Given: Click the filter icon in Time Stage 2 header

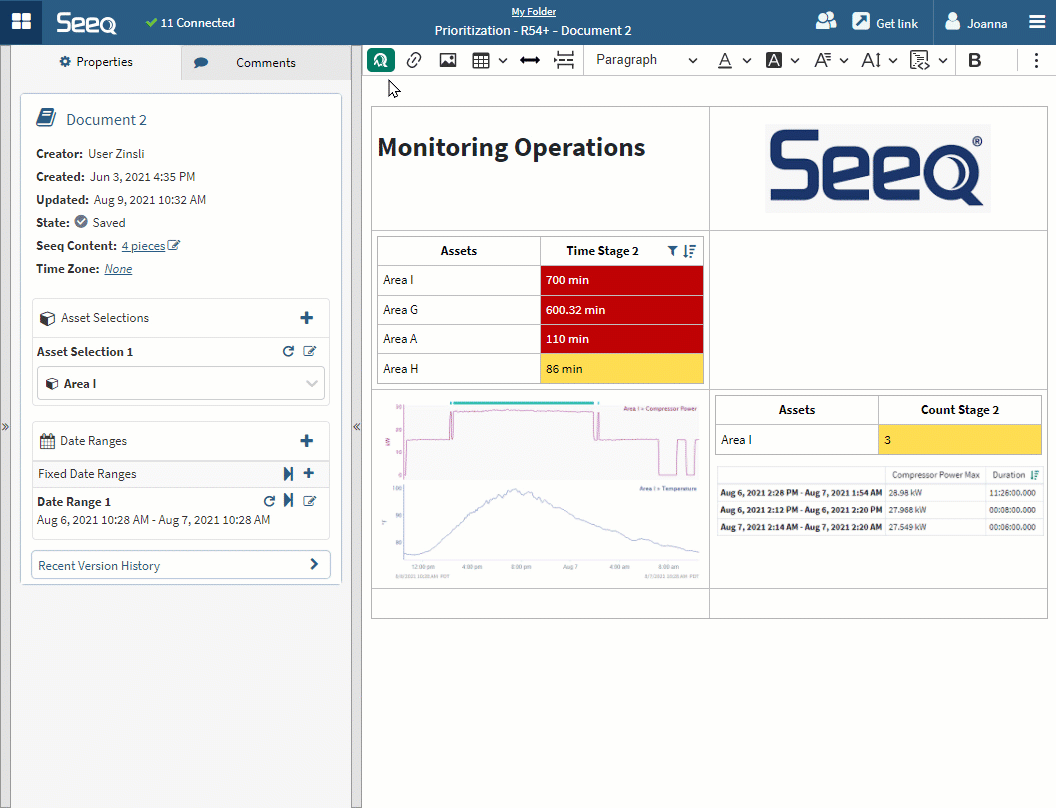Looking at the screenshot, I should pos(673,251).
